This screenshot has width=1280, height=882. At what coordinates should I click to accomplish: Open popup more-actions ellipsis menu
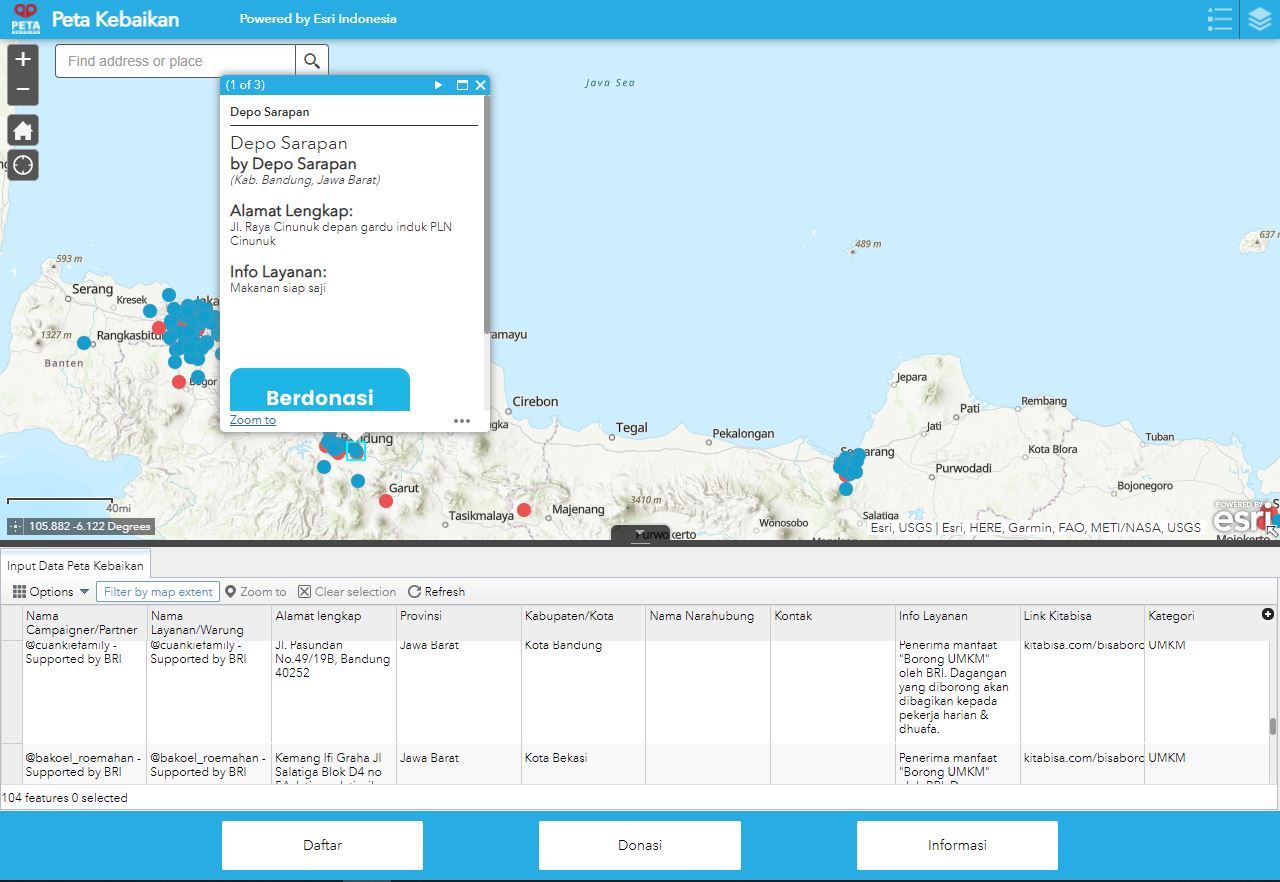coord(461,421)
